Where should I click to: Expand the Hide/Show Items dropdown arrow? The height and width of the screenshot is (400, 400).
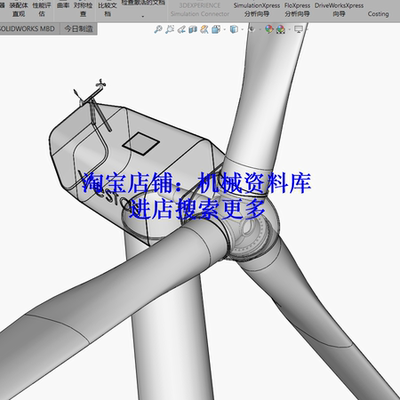tap(260, 30)
